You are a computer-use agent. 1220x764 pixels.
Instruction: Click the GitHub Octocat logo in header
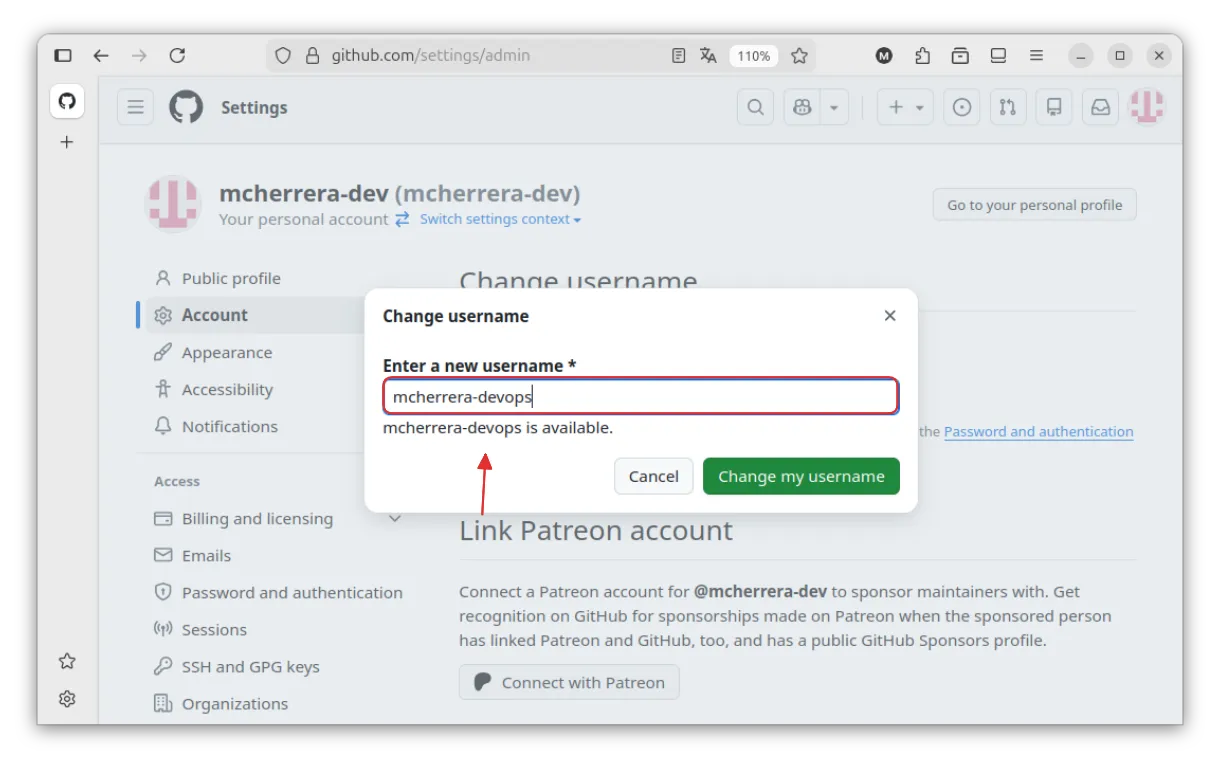pos(186,107)
